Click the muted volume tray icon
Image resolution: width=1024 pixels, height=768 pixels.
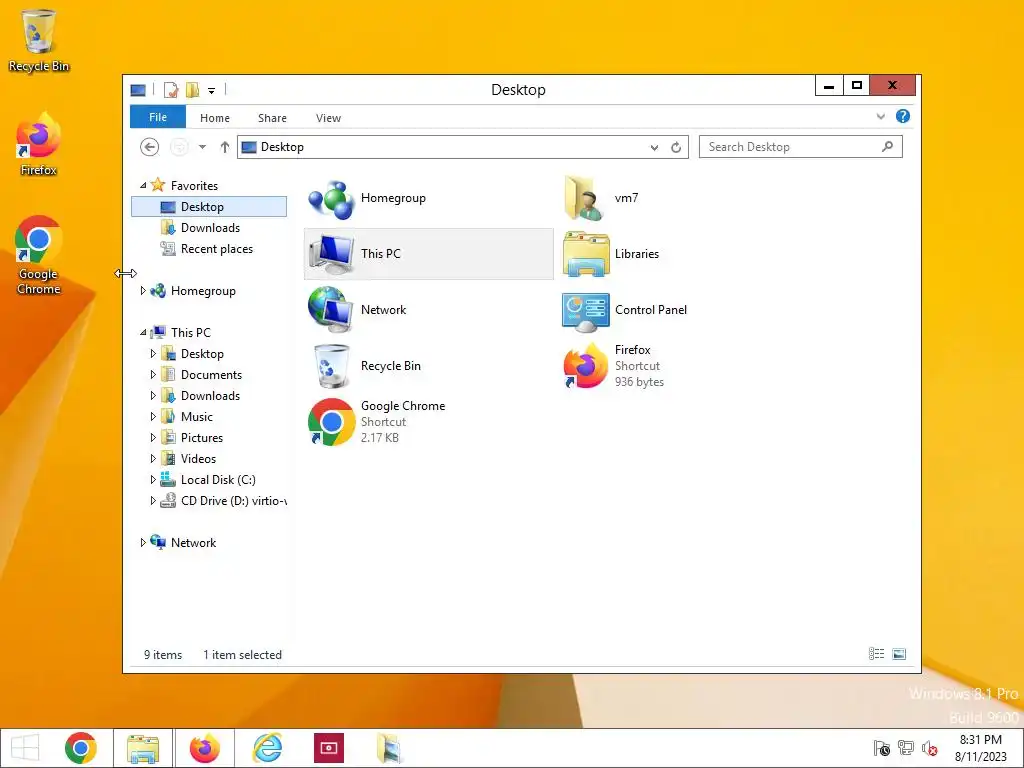[930, 748]
